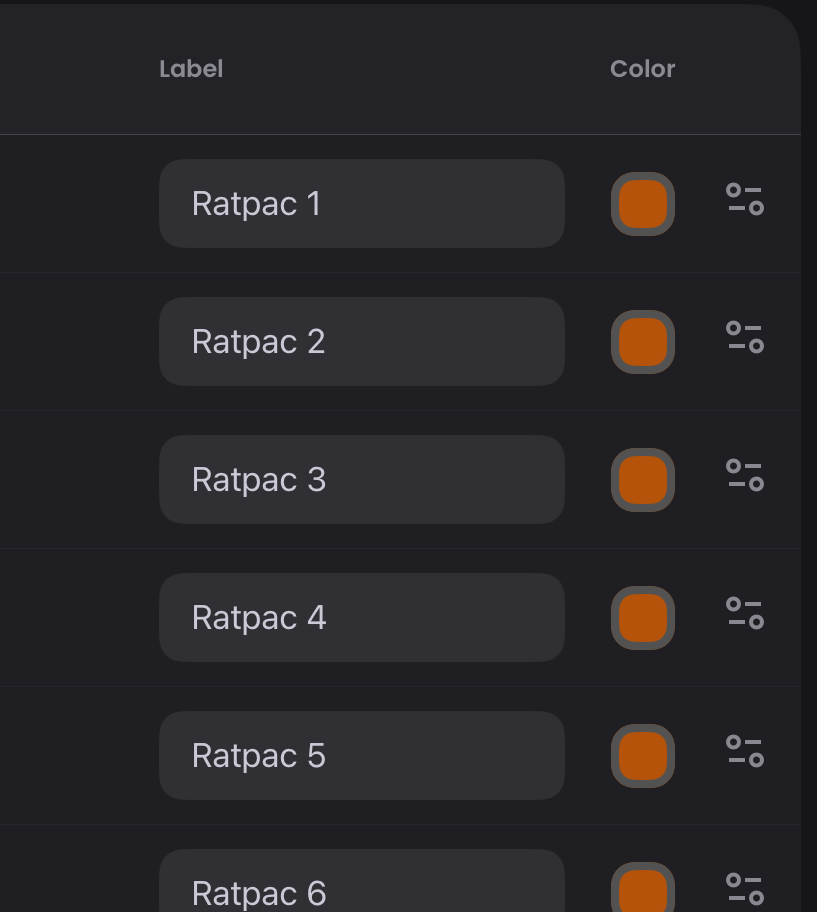Click inside the Ratpac 1 label field

(361, 203)
